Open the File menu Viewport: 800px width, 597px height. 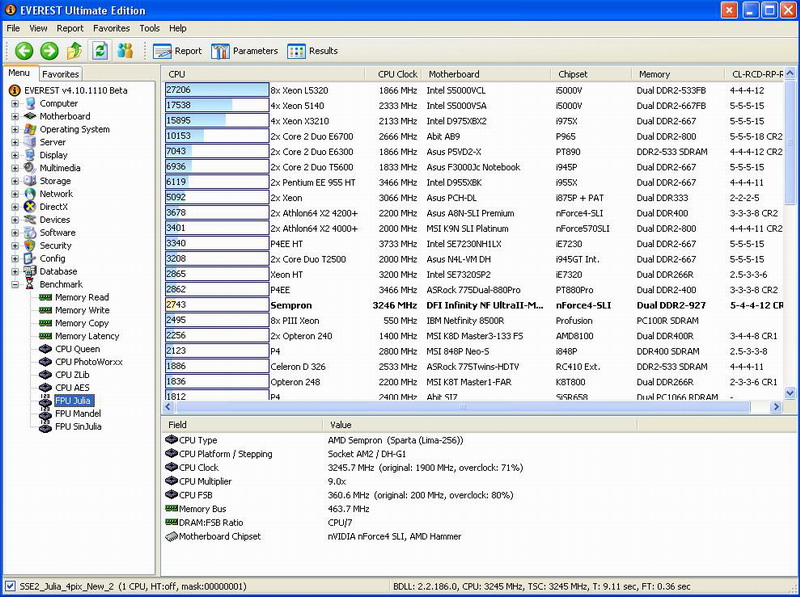(13, 28)
